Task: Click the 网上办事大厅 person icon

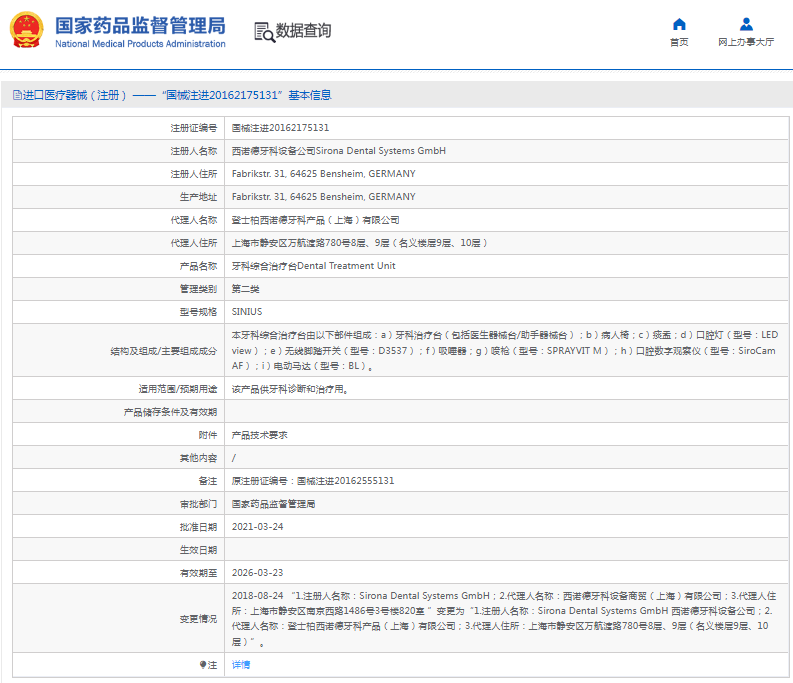Action: [746, 24]
